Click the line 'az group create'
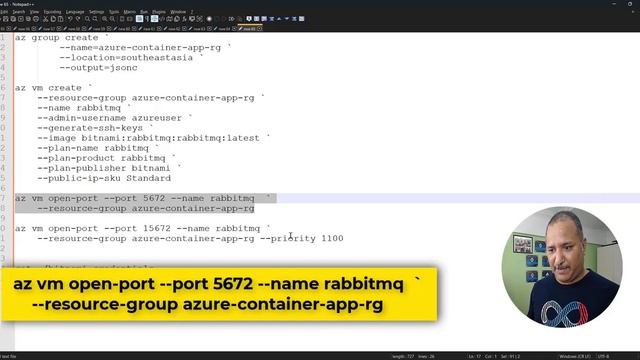Viewport: 640px width, 360px height. pos(62,38)
